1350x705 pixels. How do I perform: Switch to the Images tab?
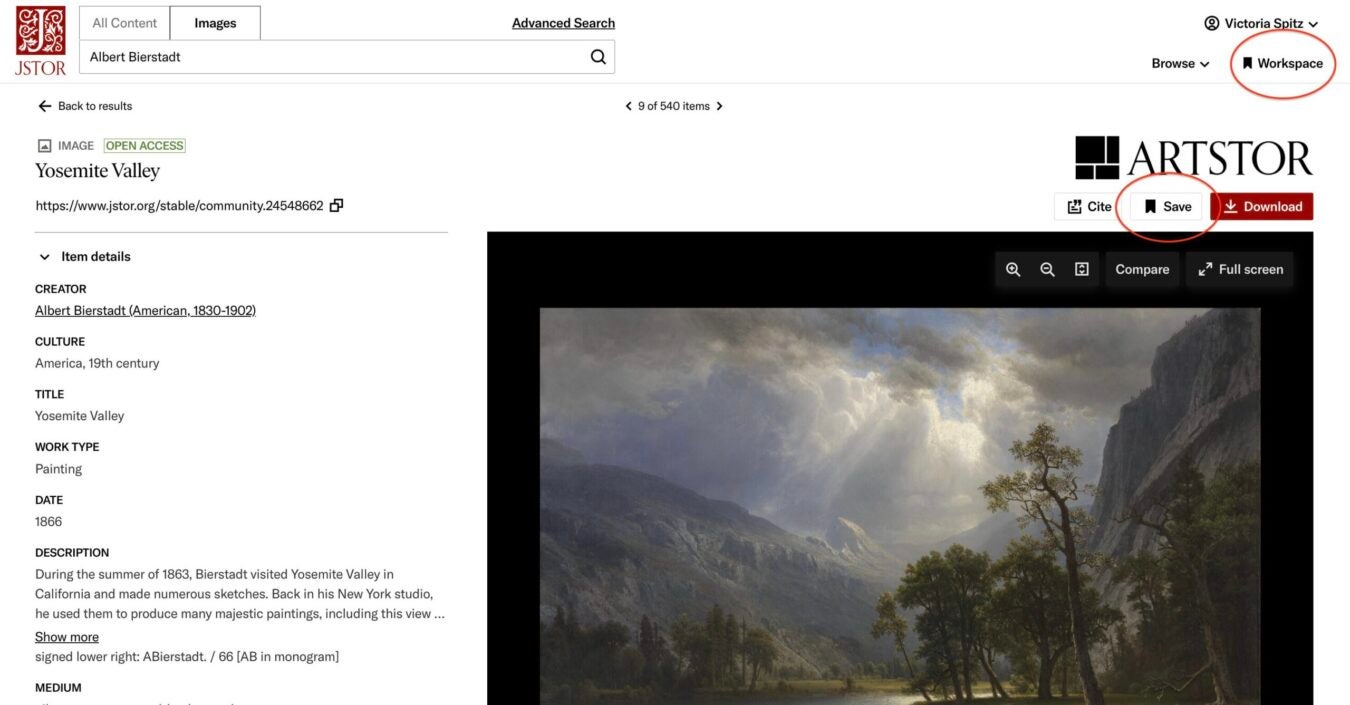214,22
